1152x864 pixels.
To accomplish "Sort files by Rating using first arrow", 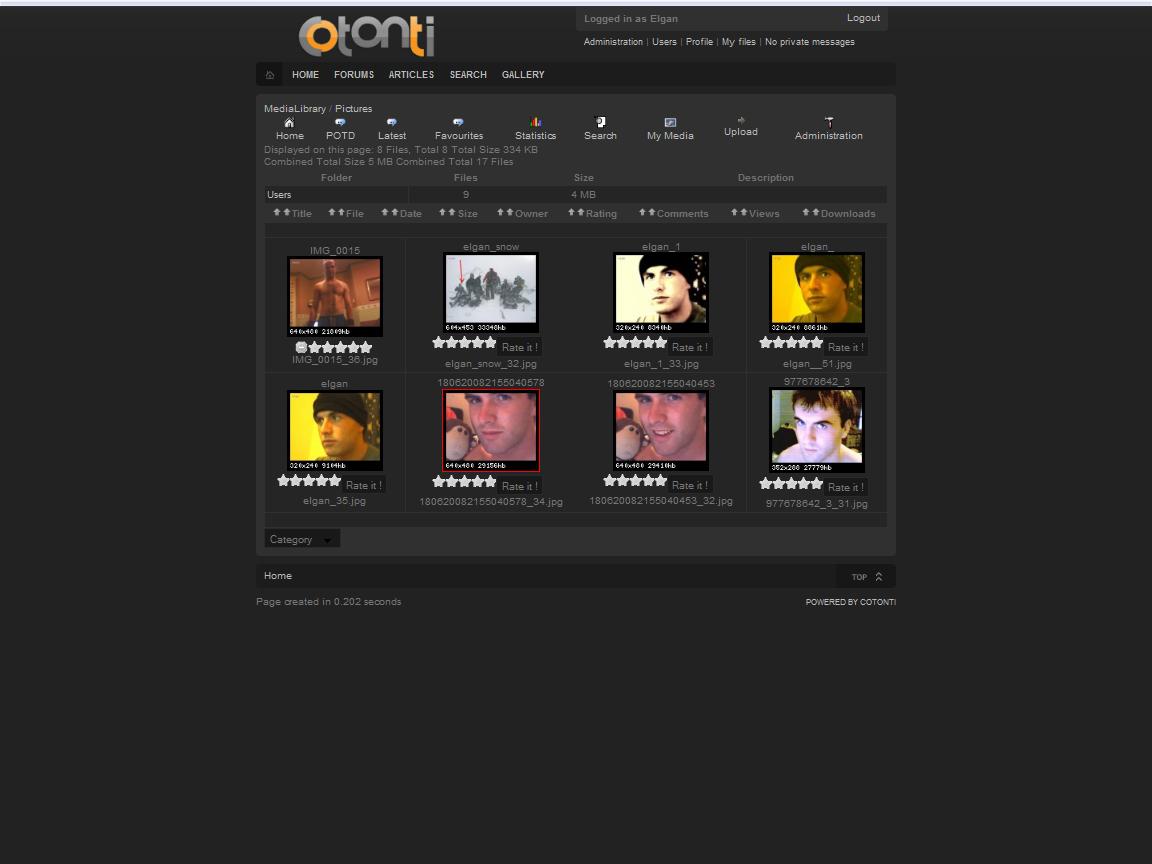I will (571, 212).
